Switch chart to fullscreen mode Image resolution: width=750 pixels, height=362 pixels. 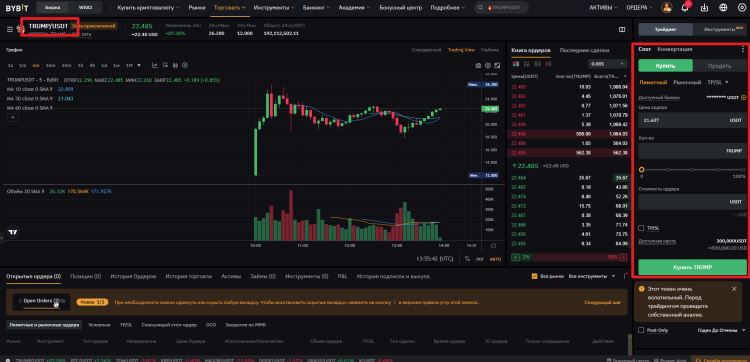click(x=497, y=66)
